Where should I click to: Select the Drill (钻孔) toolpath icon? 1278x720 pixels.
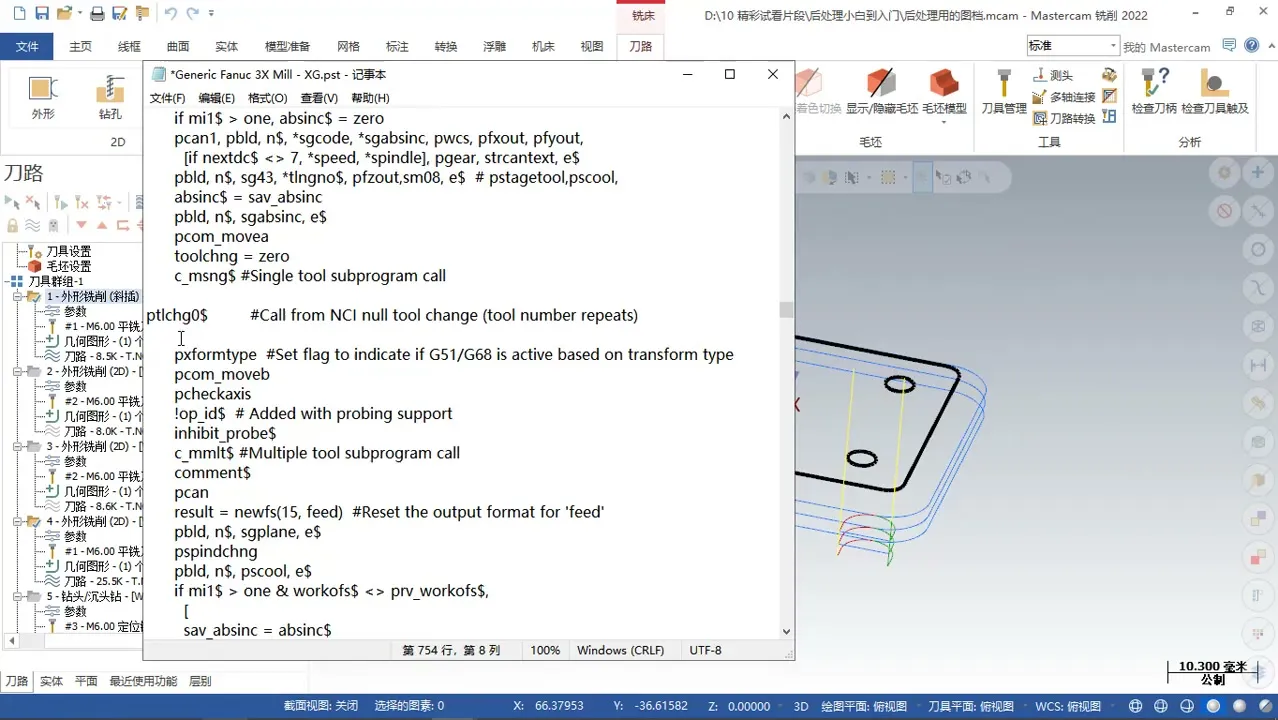[110, 97]
